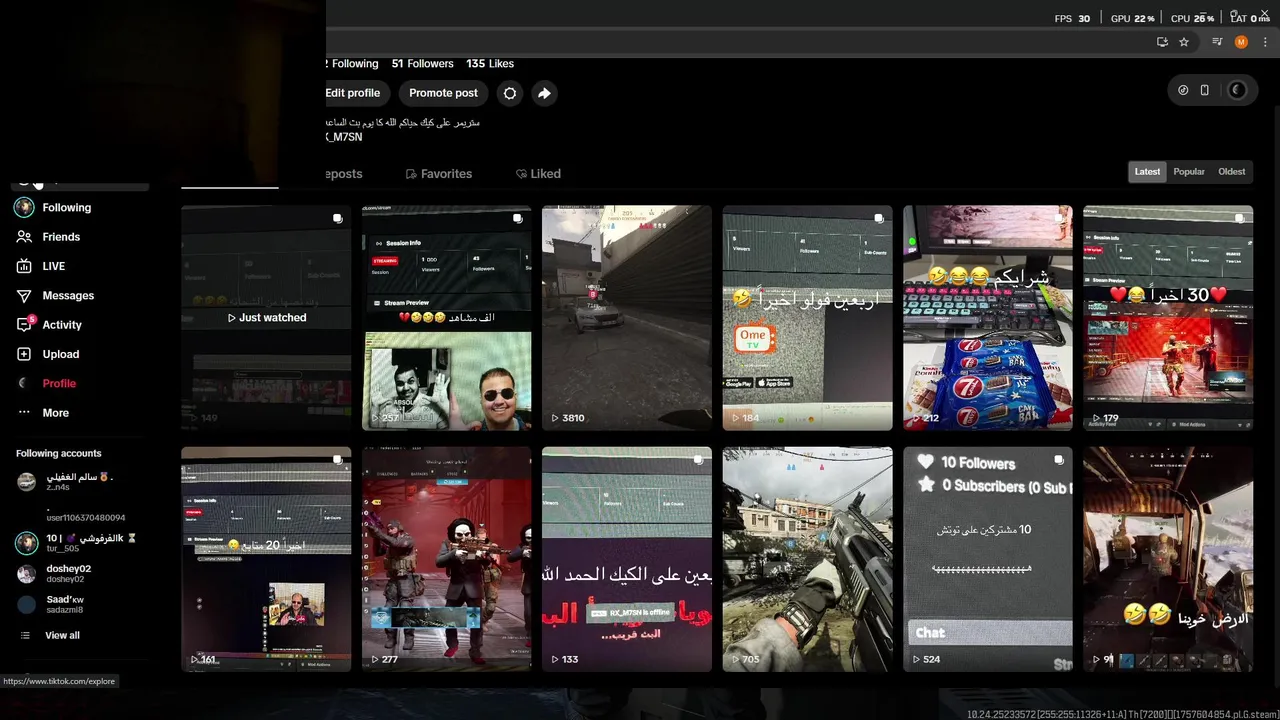Open snacks keyboard video with 212 views
The width and height of the screenshot is (1280, 720).
[x=988, y=318]
